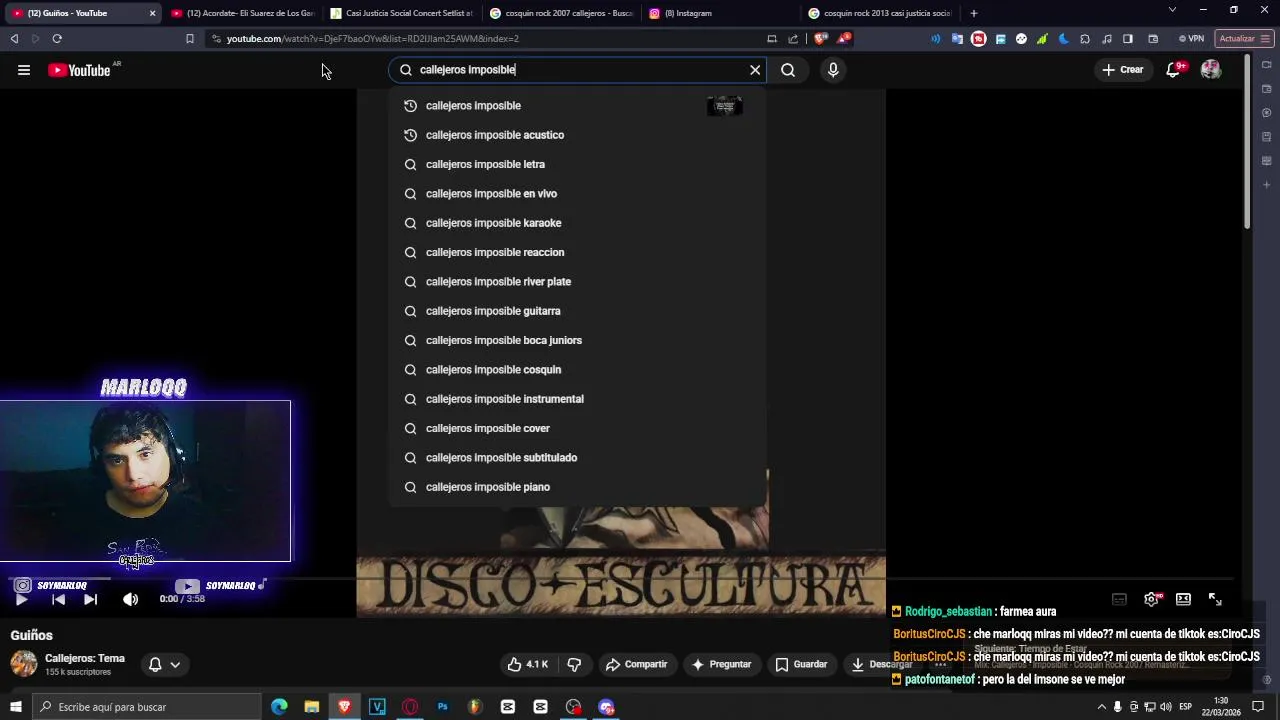This screenshot has height=720, width=1280.
Task: Open browser extensions puzzle icon
Action: [1085, 39]
